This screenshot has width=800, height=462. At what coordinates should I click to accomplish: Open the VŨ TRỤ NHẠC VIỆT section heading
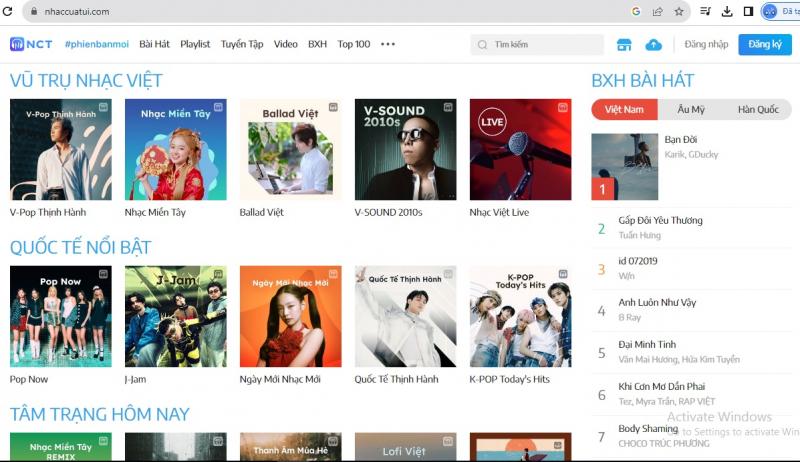click(86, 81)
